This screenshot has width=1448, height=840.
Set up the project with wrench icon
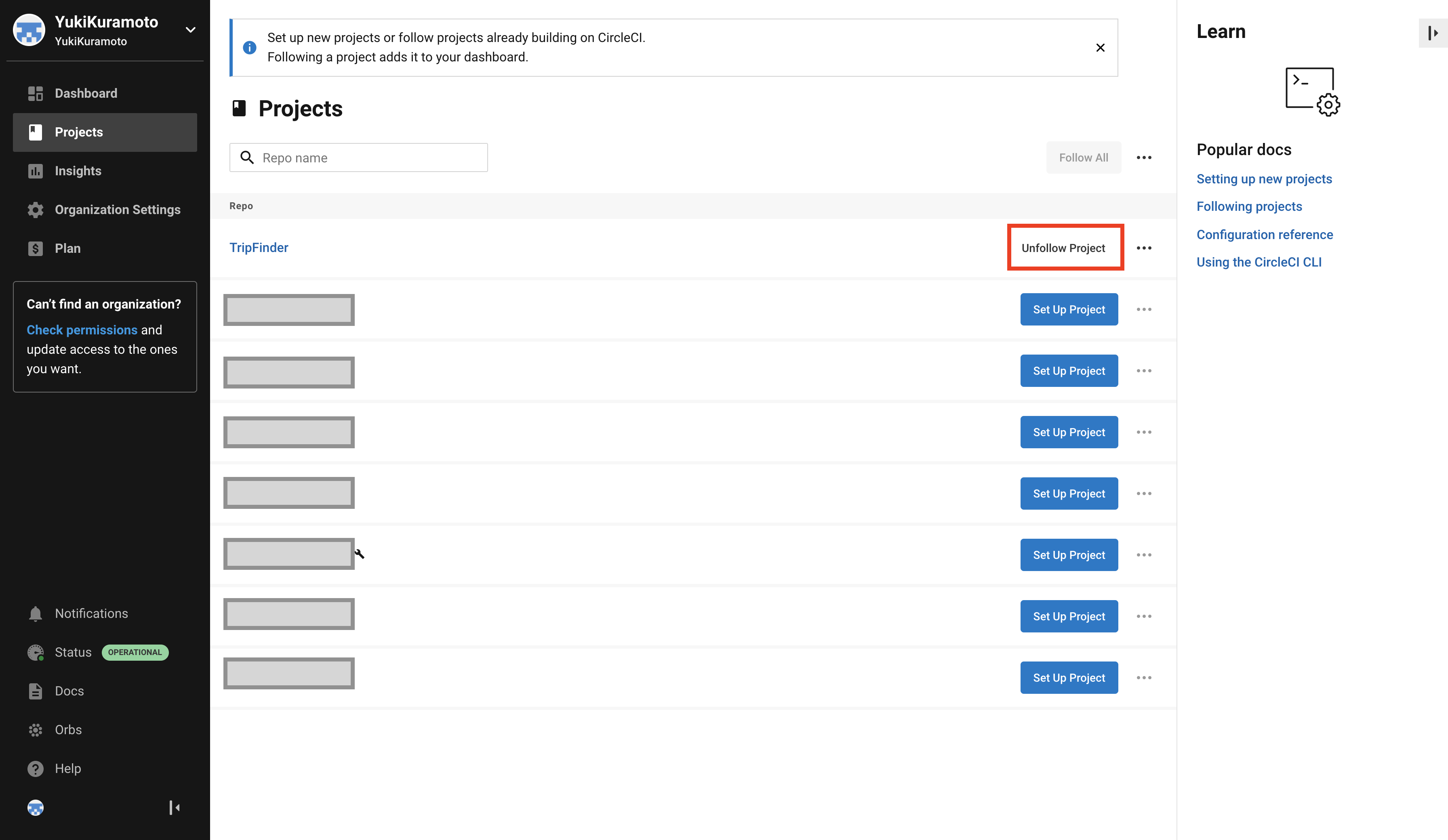pos(1069,555)
